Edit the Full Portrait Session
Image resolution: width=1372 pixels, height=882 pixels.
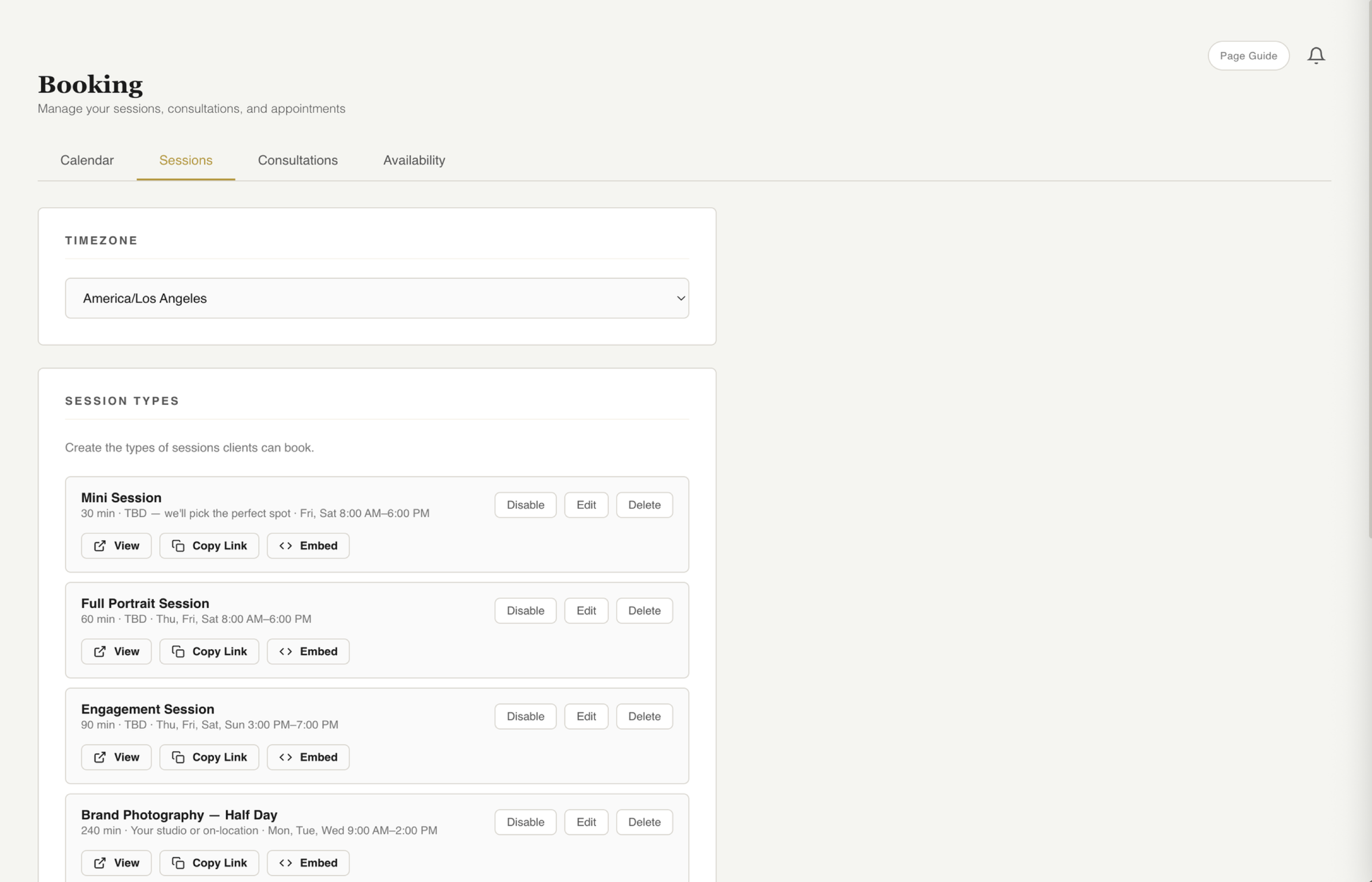586,611
